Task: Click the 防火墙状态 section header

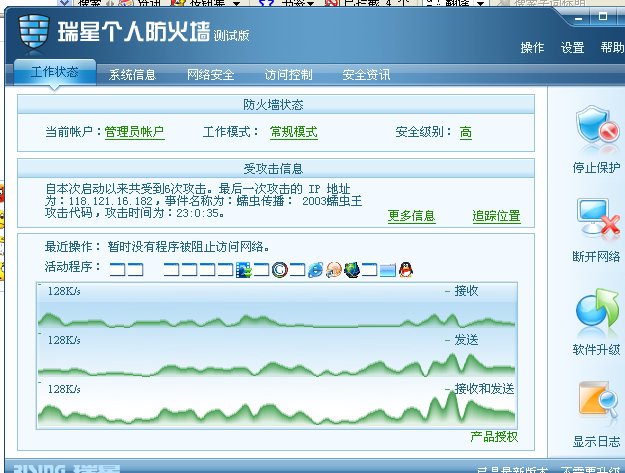Action: (276, 105)
